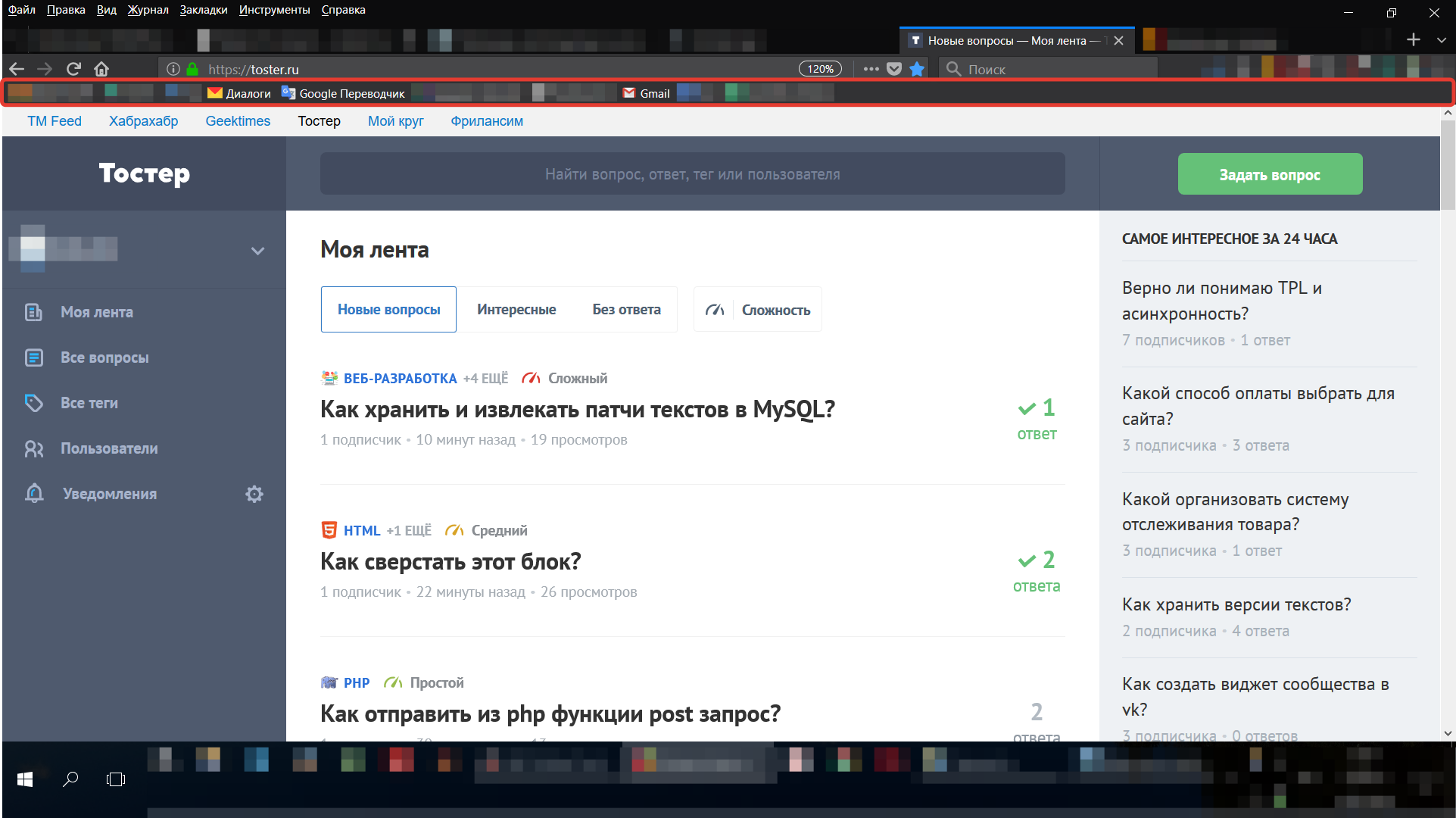1456x818 pixels.
Task: Focus the Найти вопрос search field
Action: pos(692,174)
